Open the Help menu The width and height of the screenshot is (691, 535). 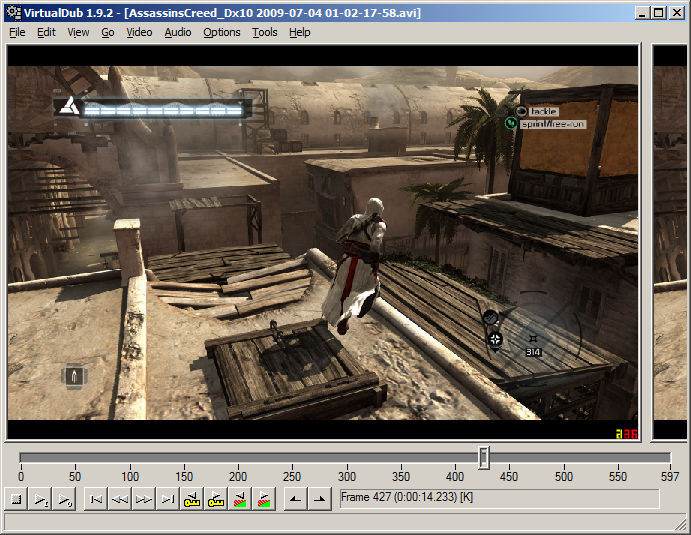pyautogui.click(x=300, y=33)
